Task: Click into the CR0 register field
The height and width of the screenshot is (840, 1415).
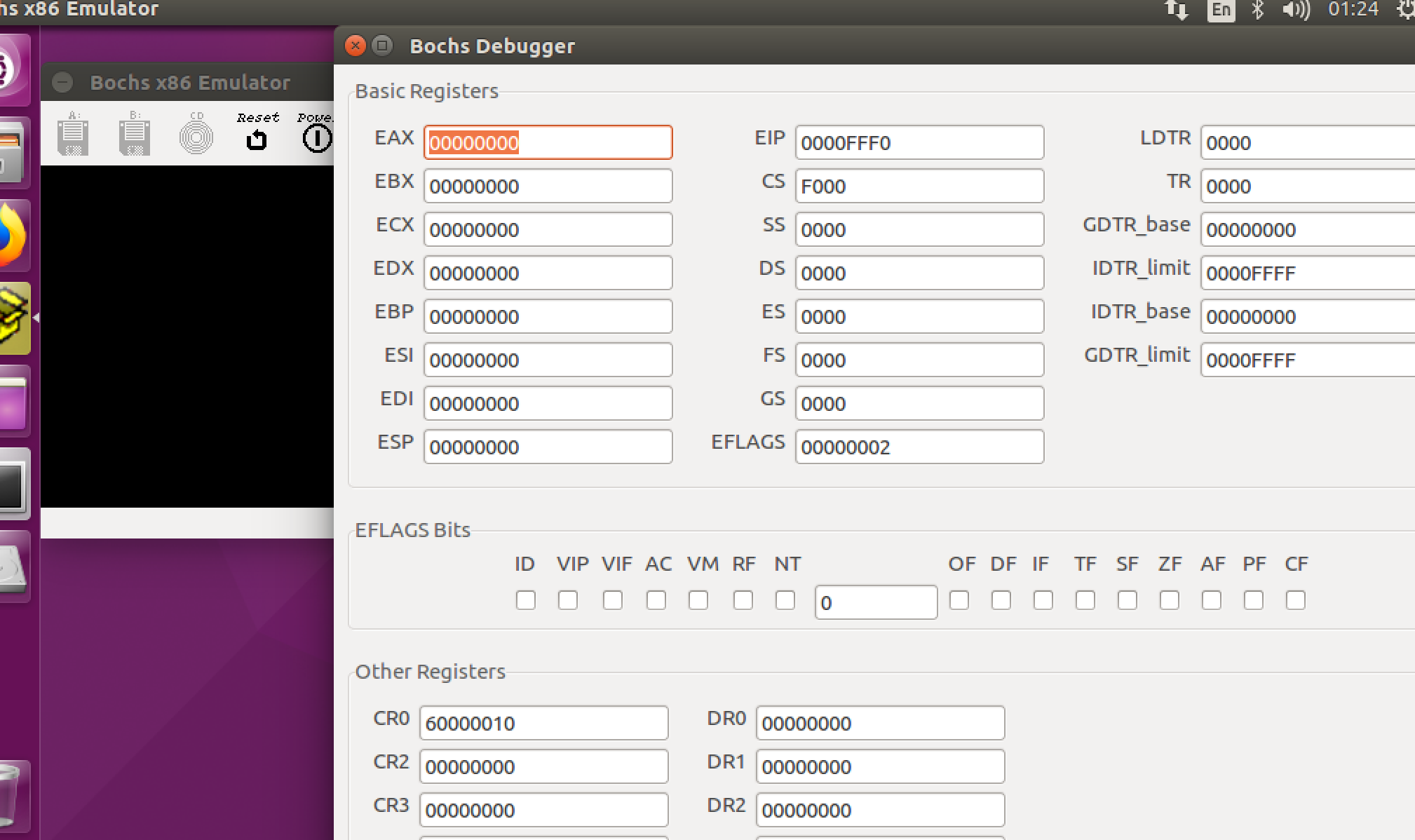Action: click(543, 724)
